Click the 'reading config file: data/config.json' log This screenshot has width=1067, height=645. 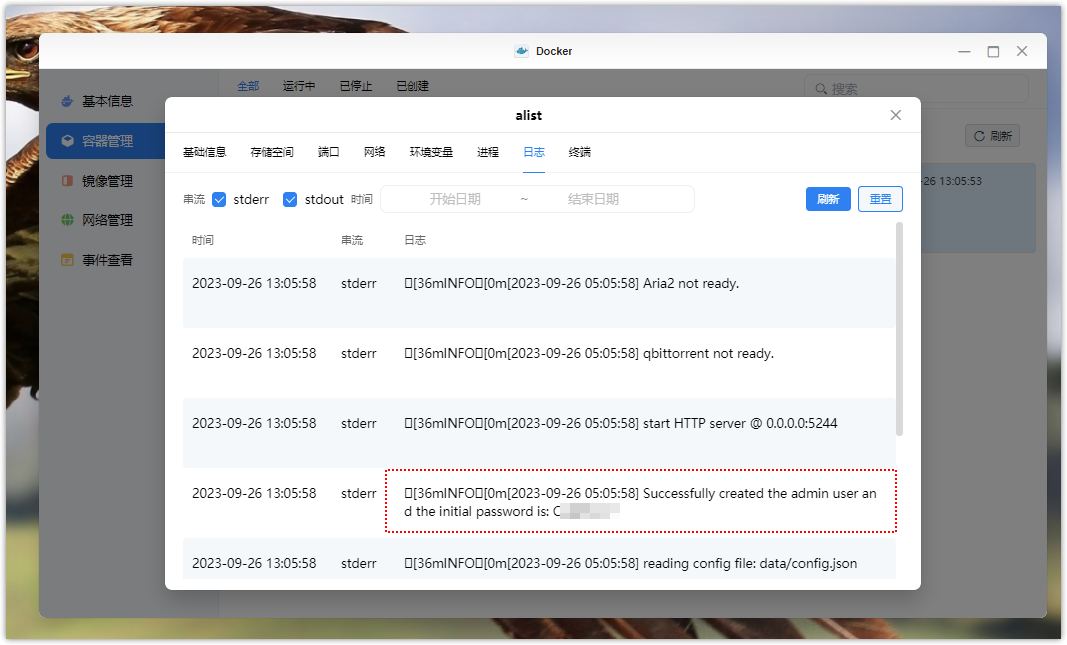pyautogui.click(x=540, y=559)
